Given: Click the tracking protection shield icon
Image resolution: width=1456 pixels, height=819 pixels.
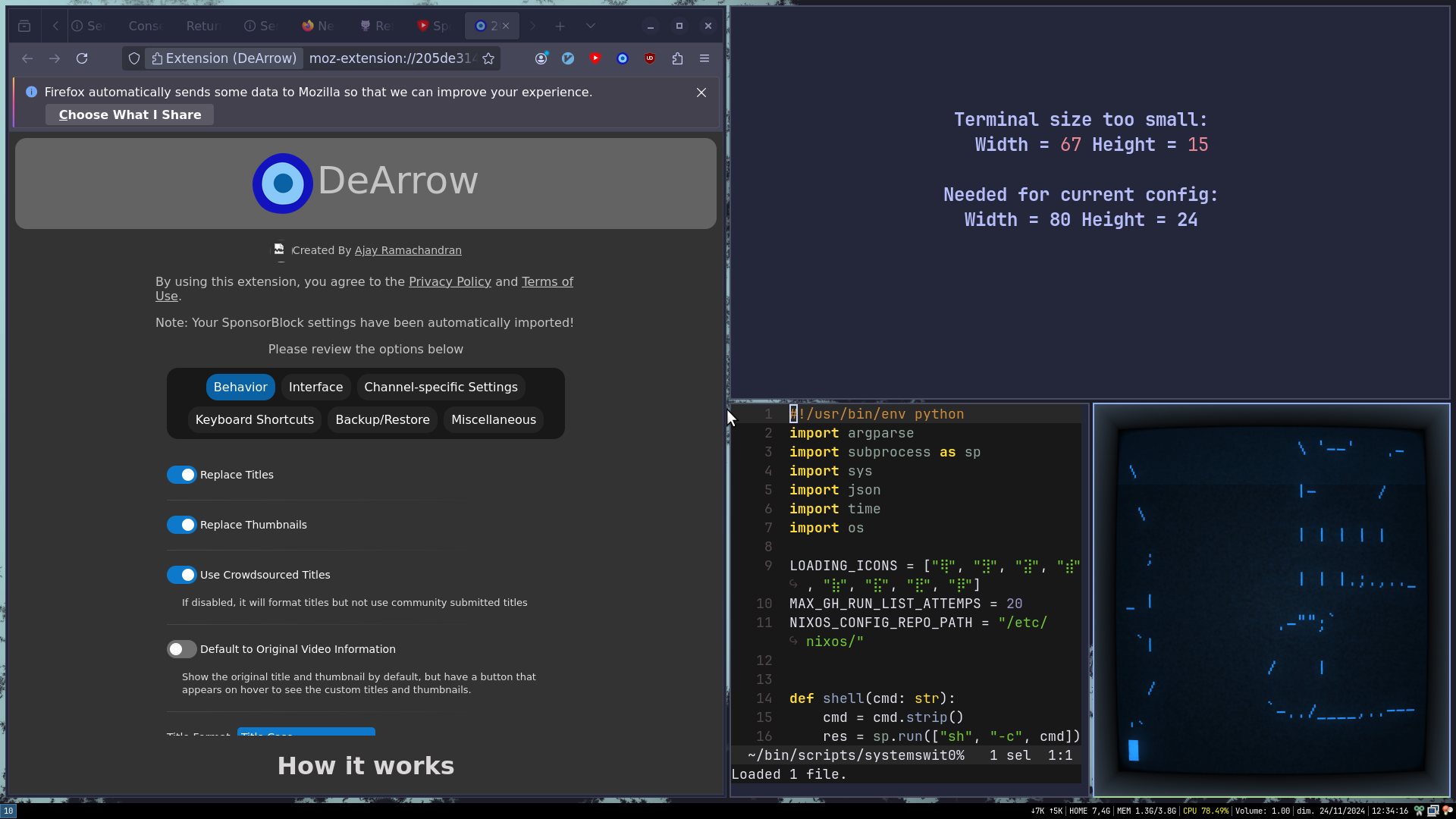Looking at the screenshot, I should pyautogui.click(x=134, y=58).
